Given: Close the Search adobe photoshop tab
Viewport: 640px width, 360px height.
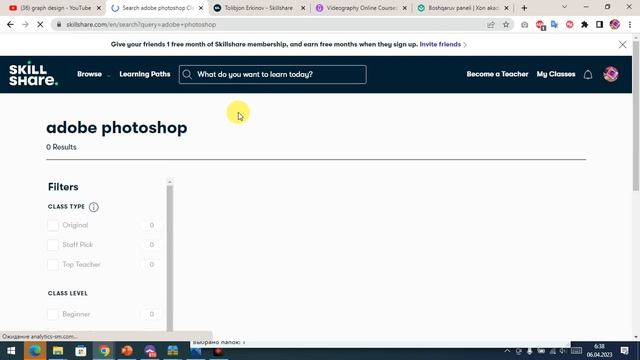Looking at the screenshot, I should (201, 8).
